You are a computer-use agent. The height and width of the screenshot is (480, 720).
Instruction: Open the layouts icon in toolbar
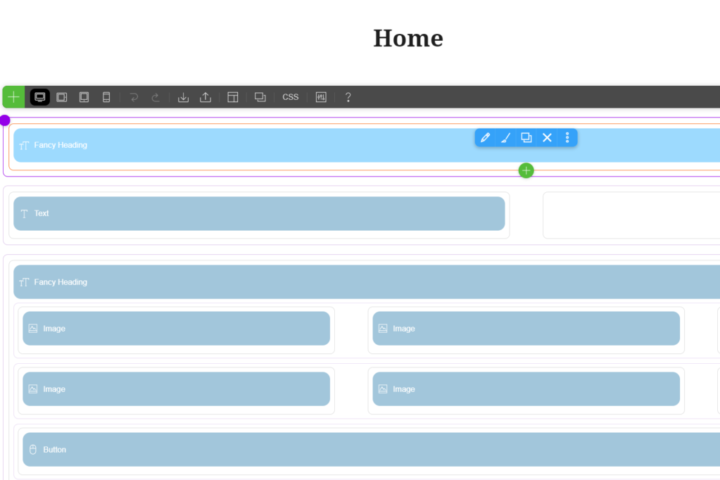[x=233, y=97]
